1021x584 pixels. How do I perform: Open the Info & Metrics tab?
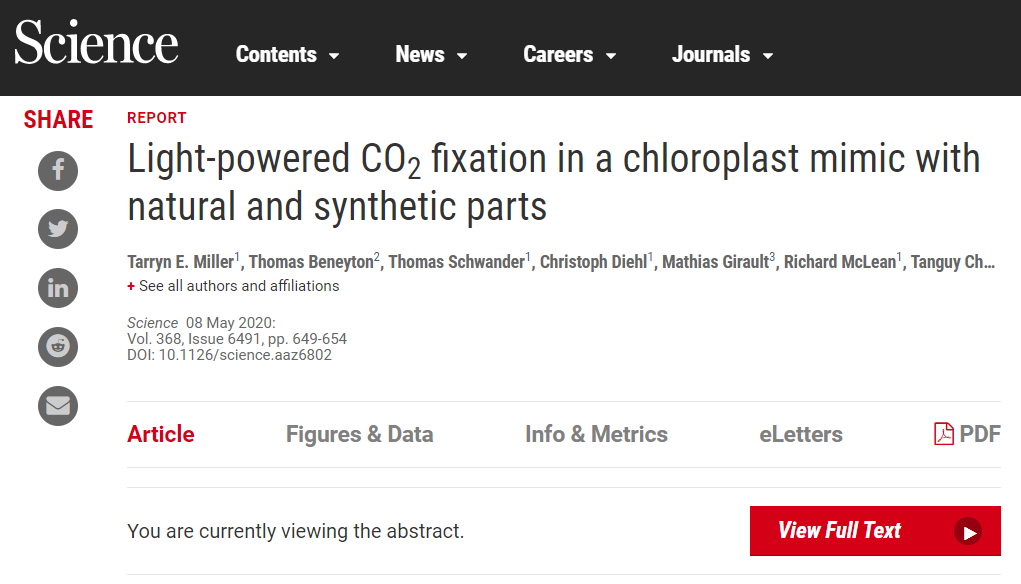pos(596,434)
